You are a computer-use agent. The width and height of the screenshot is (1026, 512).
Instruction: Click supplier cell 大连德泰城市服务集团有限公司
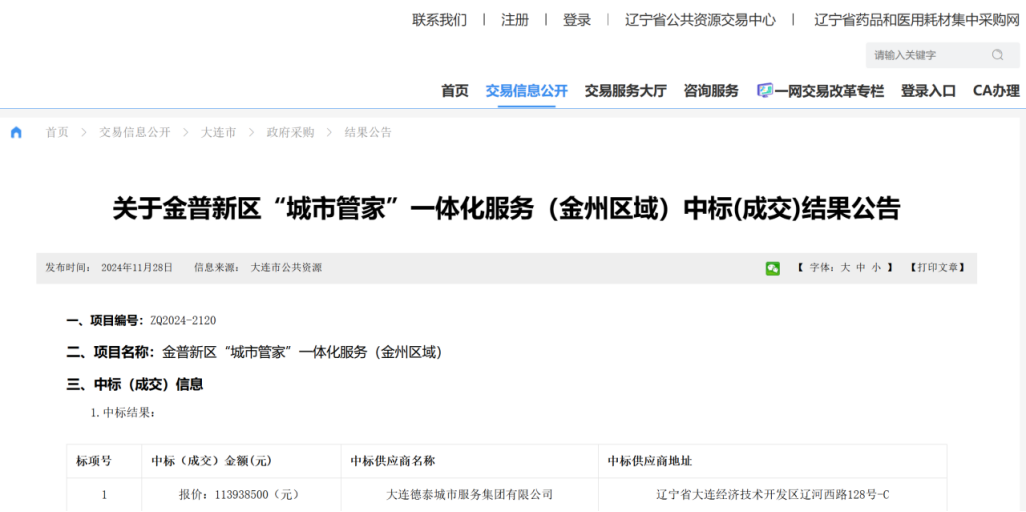pos(470,494)
